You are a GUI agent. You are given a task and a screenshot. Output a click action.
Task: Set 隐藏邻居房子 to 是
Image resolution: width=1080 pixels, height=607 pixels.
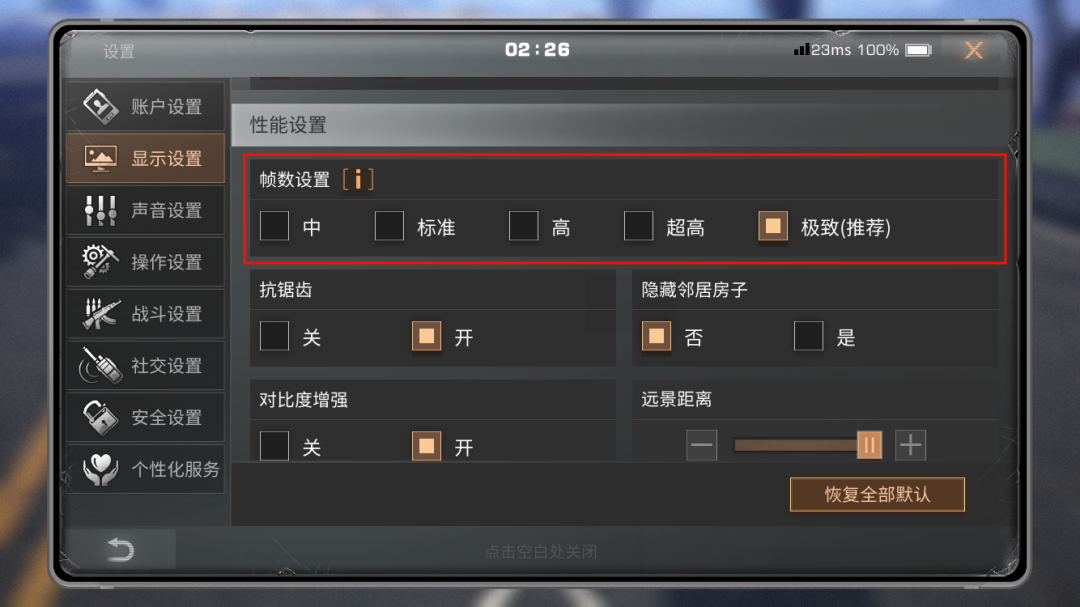[x=808, y=337]
